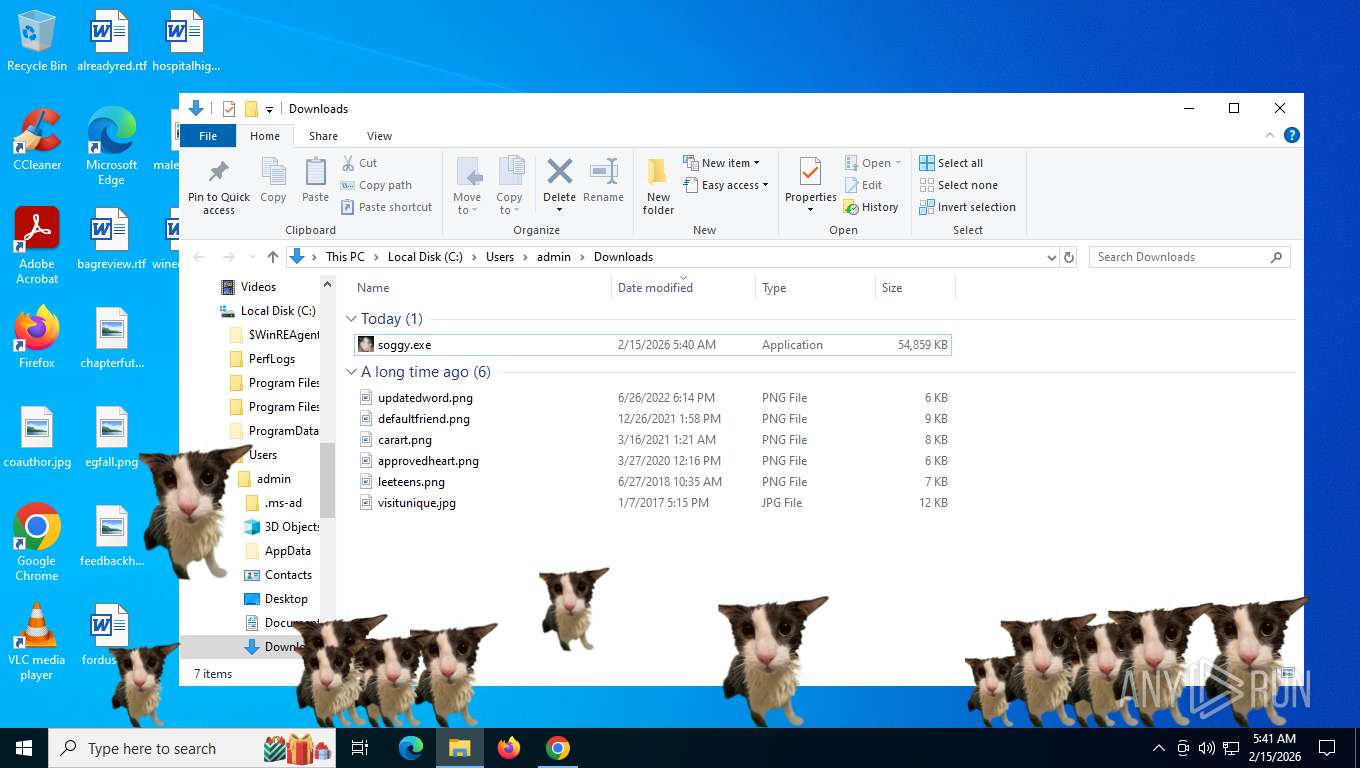
Task: Select Cut in Clipboard group
Action: 359,163
